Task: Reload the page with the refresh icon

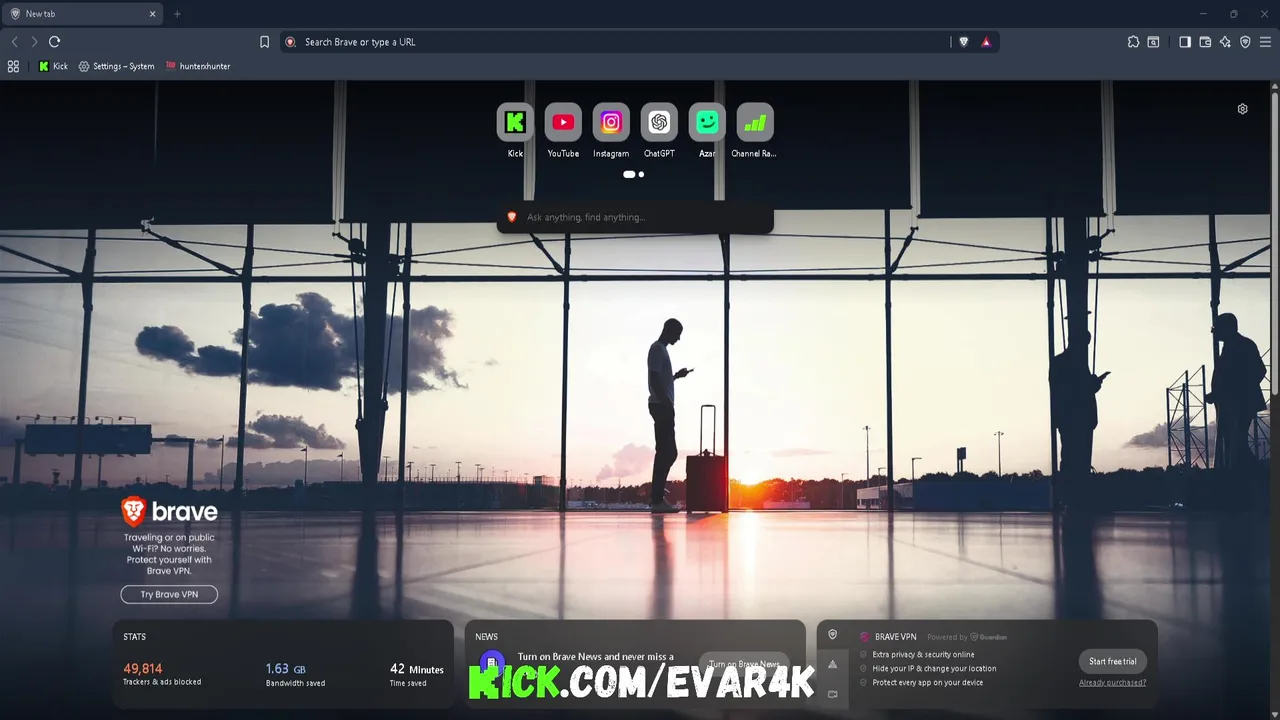Action: [55, 42]
